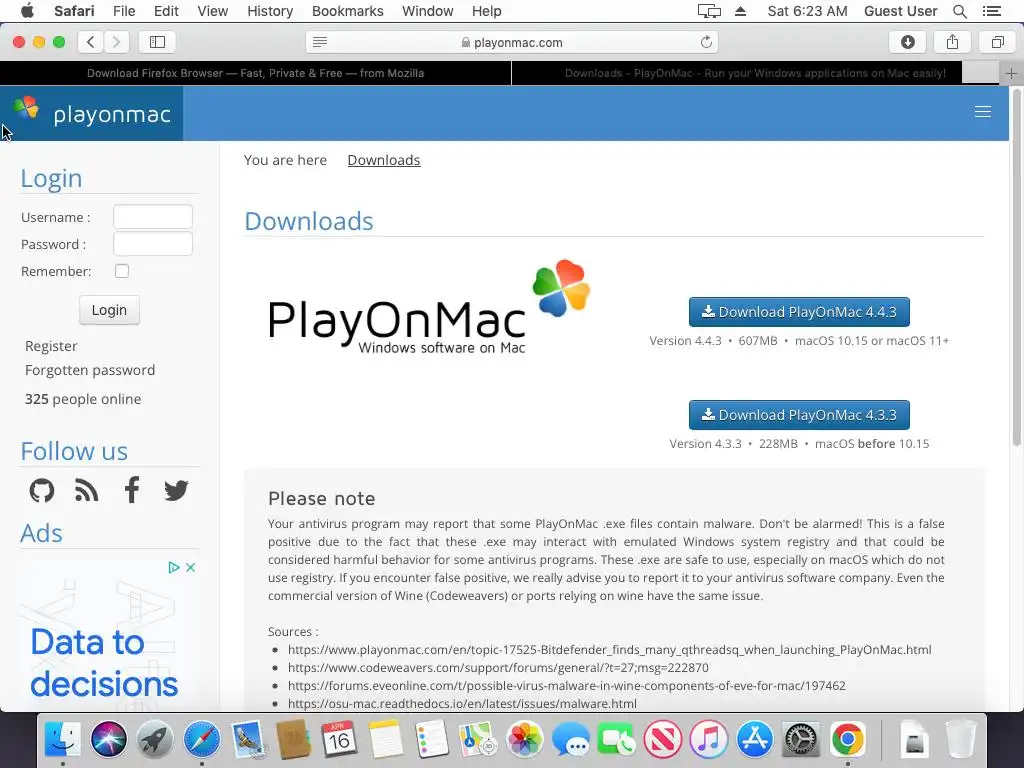Viewport: 1024px width, 768px height.
Task: Switch to Download Firefox Browser tab
Action: [x=255, y=73]
